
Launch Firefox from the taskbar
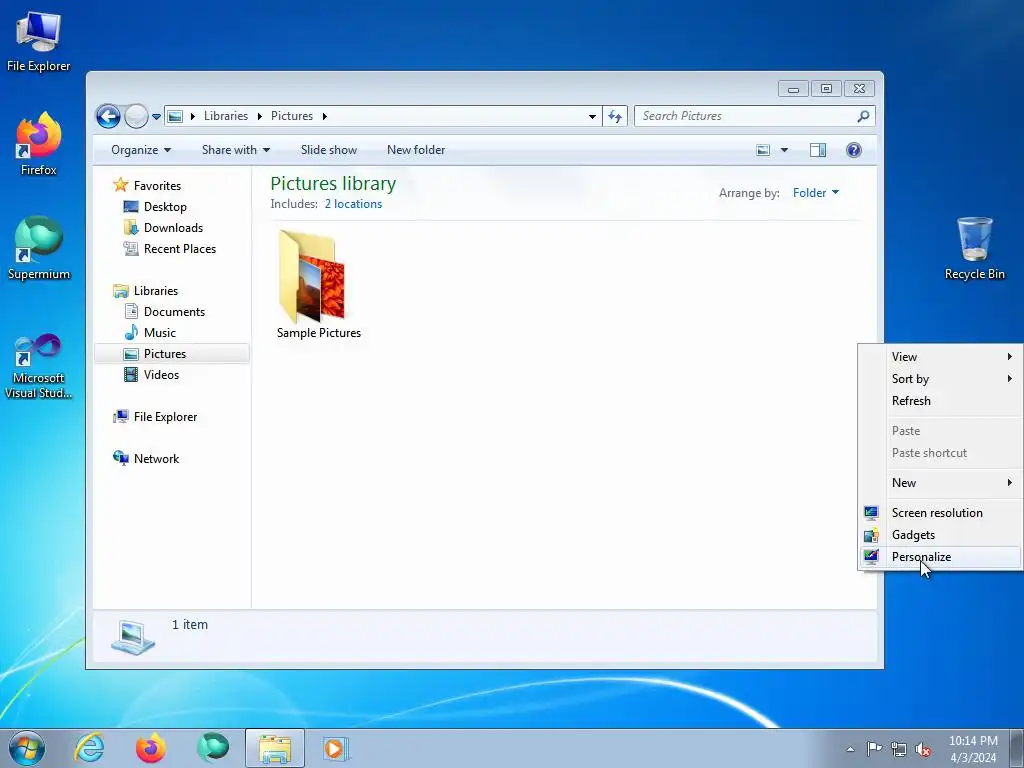tap(150, 748)
